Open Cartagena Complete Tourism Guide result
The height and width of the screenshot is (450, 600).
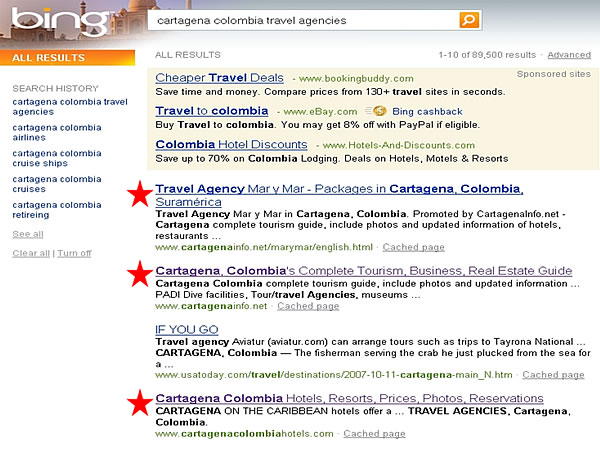tap(364, 271)
